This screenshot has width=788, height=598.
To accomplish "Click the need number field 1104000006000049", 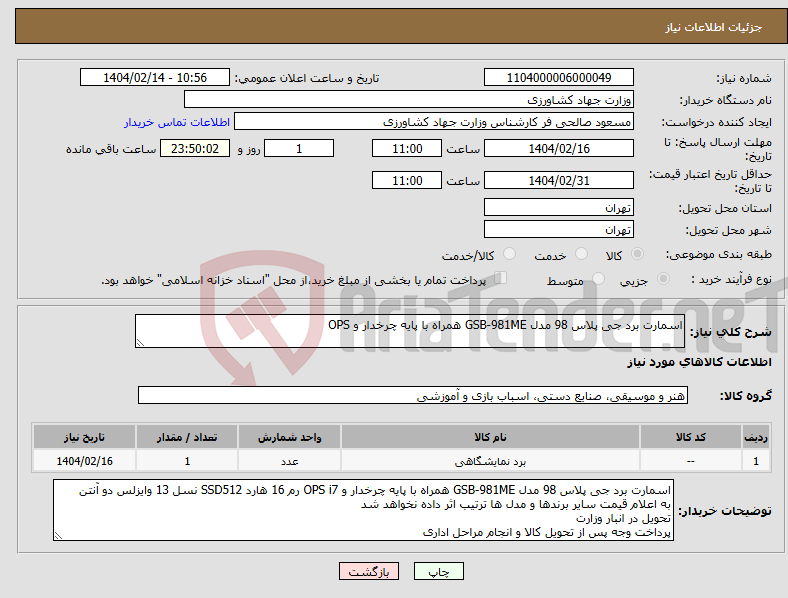I will 558,77.
